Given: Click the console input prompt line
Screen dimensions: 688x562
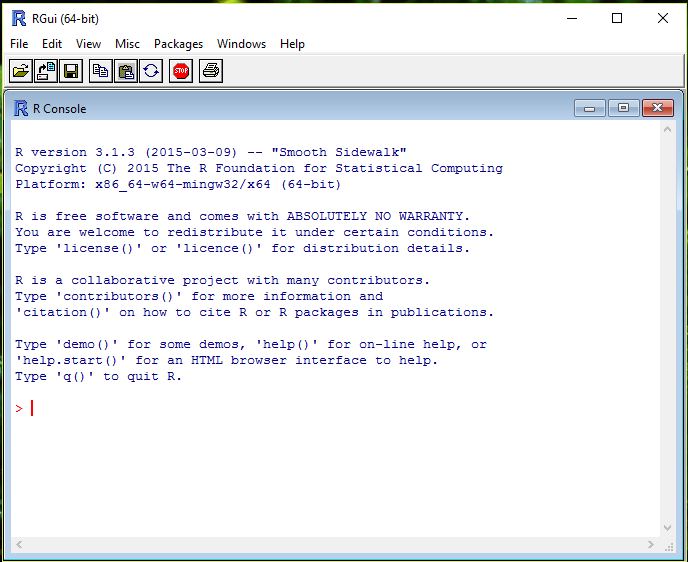Looking at the screenshot, I should pos(335,408).
